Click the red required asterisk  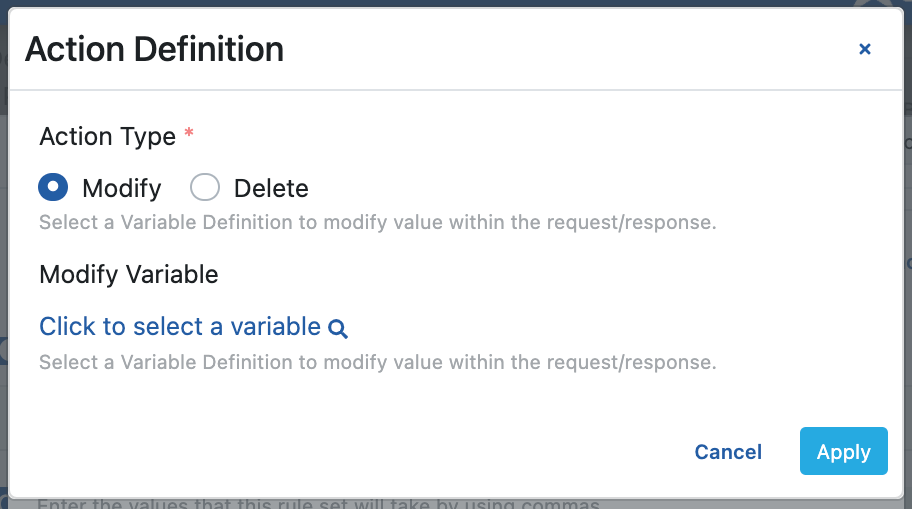(x=189, y=134)
